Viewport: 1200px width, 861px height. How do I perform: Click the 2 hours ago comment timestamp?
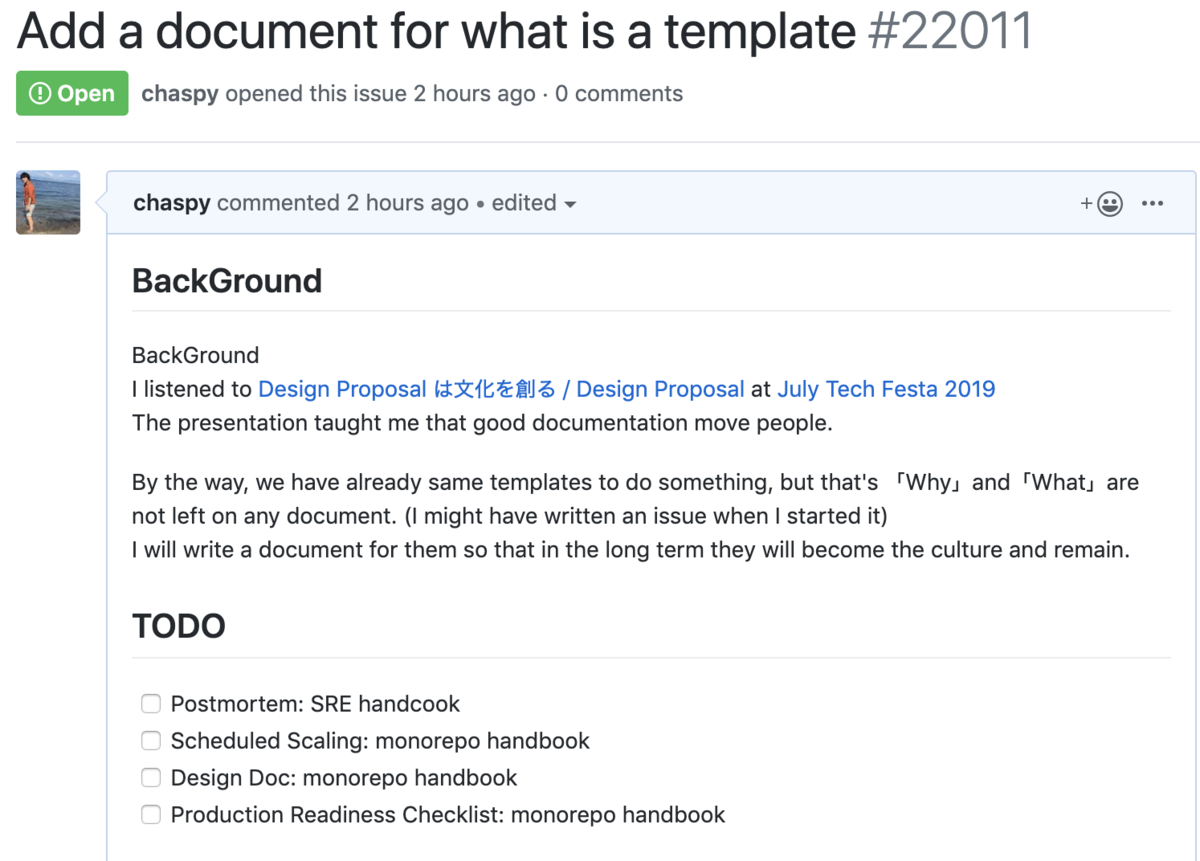(x=407, y=203)
